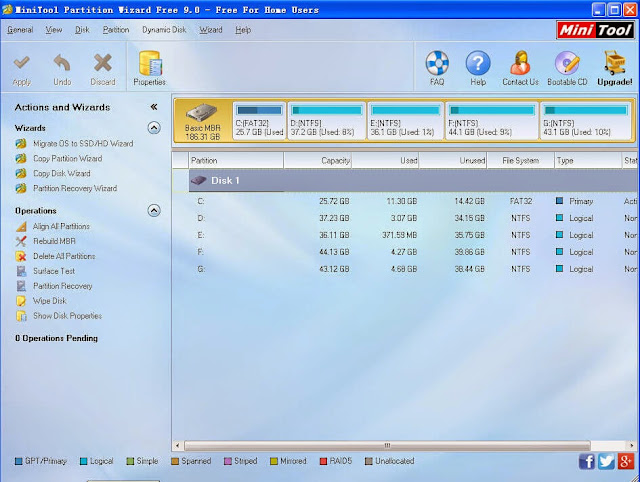
Task: Open the Help menu
Action: tap(243, 30)
